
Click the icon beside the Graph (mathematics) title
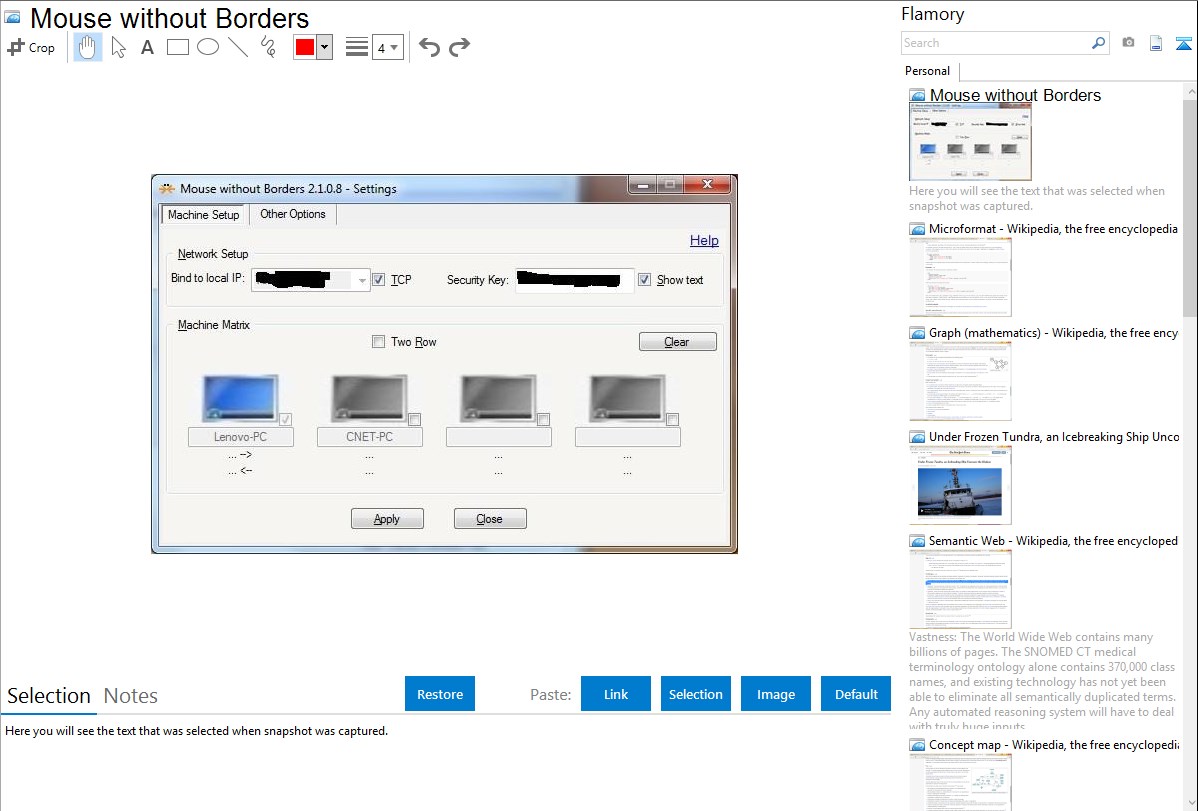pyautogui.click(x=917, y=333)
